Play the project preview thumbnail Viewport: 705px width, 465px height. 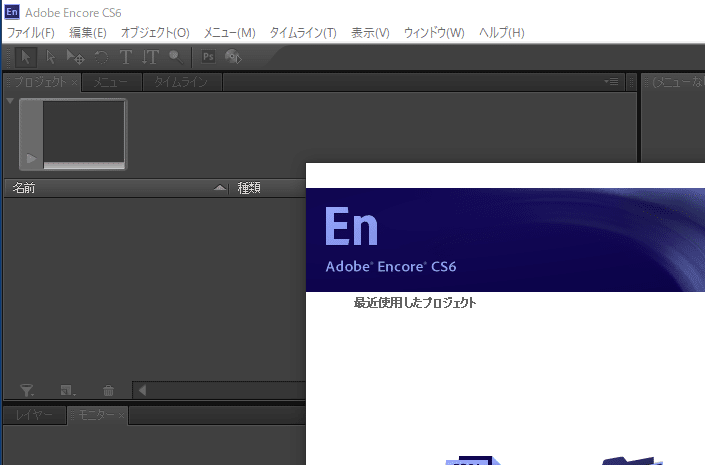coord(31,158)
